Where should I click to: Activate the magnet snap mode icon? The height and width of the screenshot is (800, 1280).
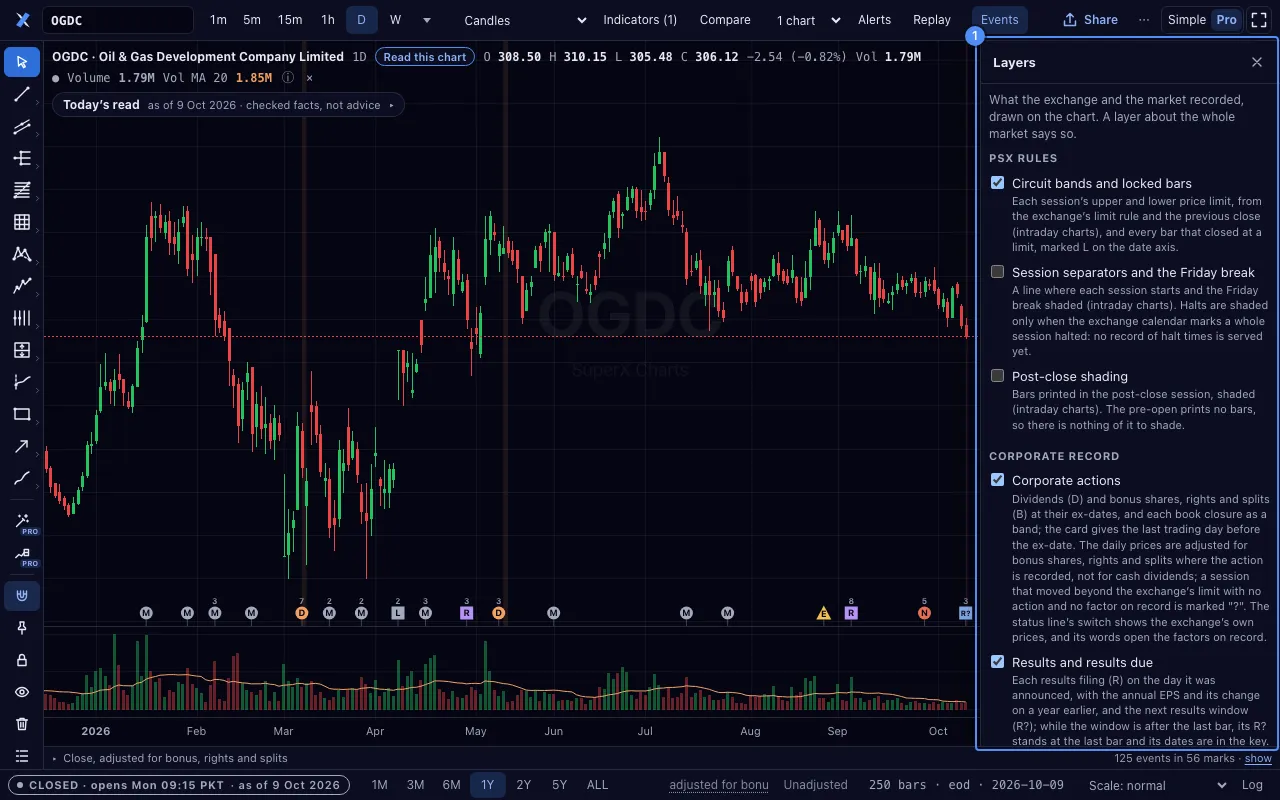click(22, 596)
